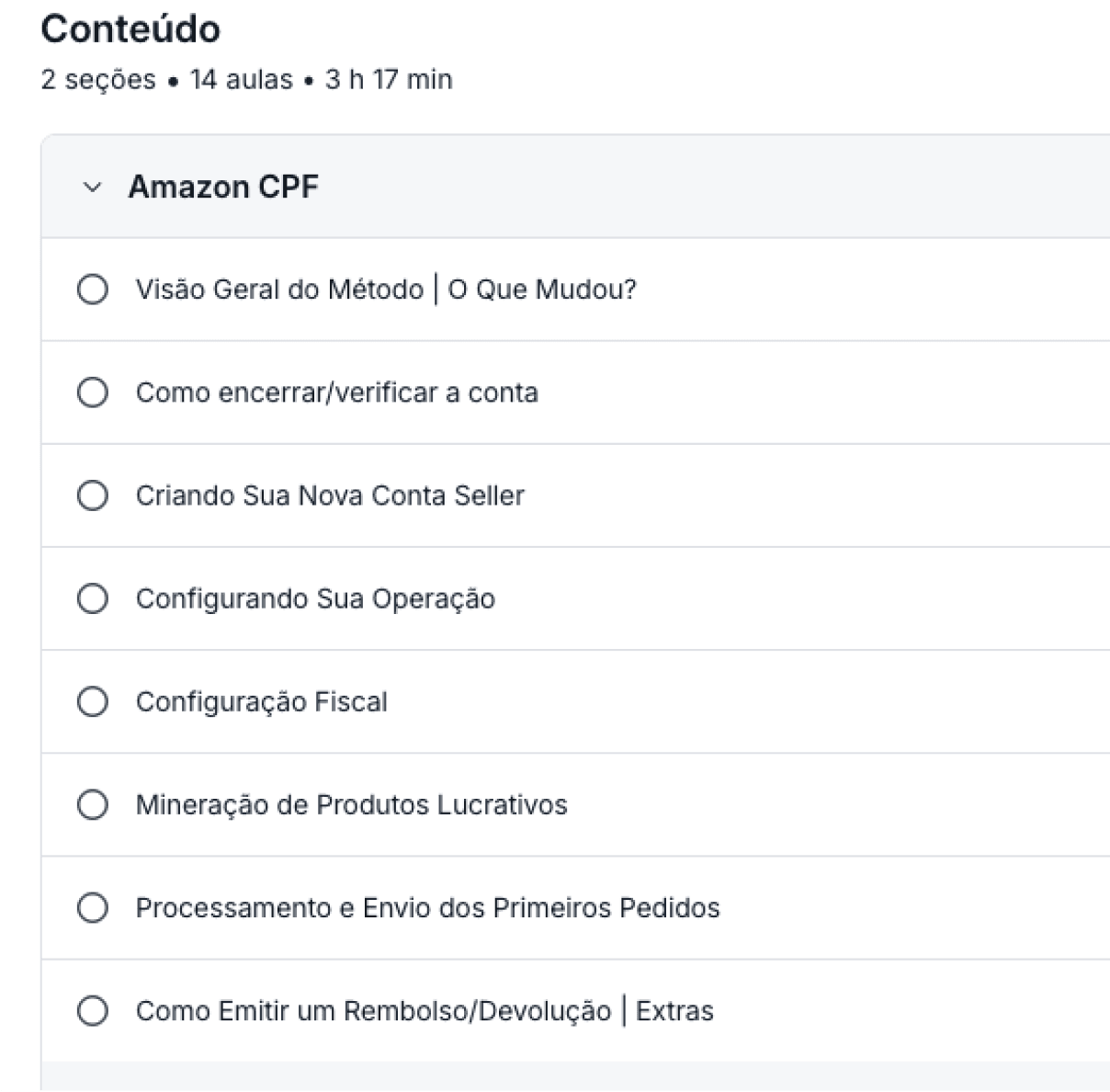Click the circle icon beside Como encerrar/verificar a conta

point(92,392)
